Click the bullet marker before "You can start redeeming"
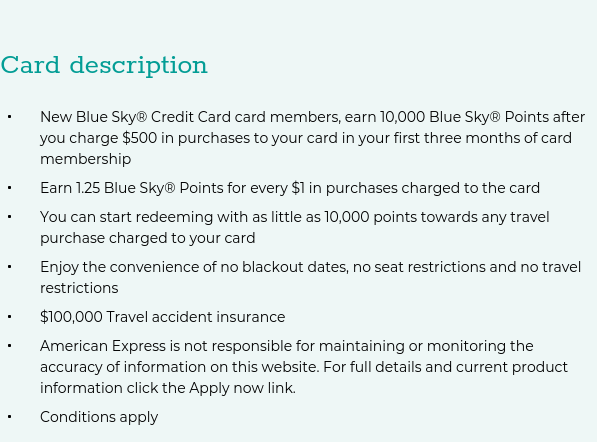This screenshot has width=597, height=442. (x=10, y=217)
